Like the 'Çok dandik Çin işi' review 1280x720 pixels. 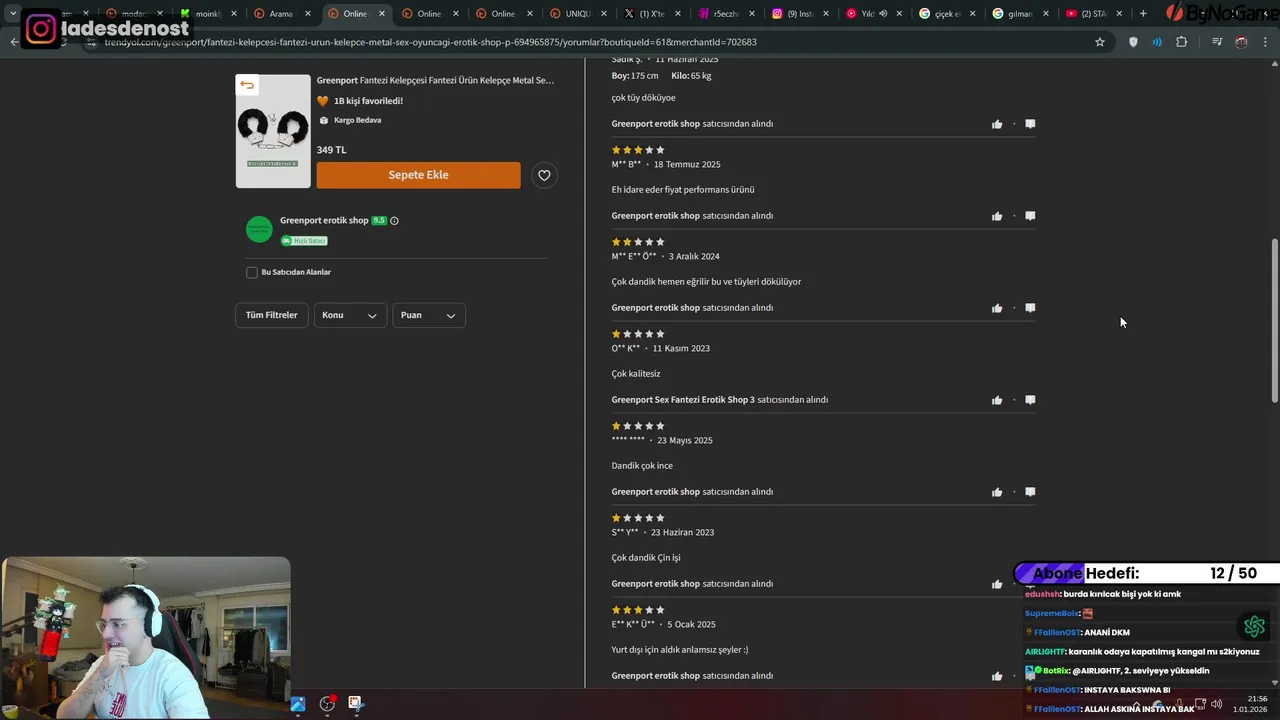[x=997, y=584]
